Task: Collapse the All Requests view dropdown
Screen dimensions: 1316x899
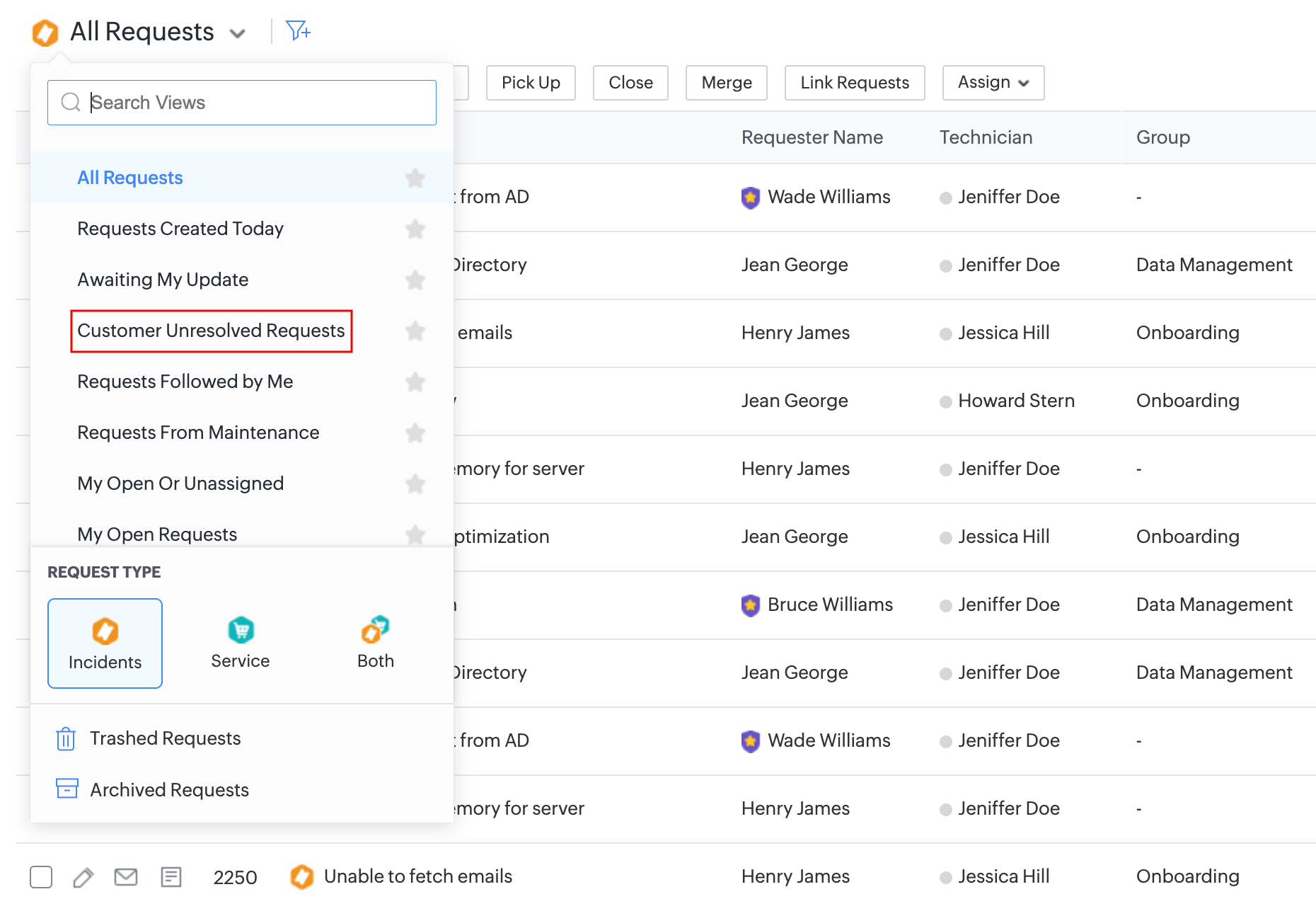Action: (238, 33)
